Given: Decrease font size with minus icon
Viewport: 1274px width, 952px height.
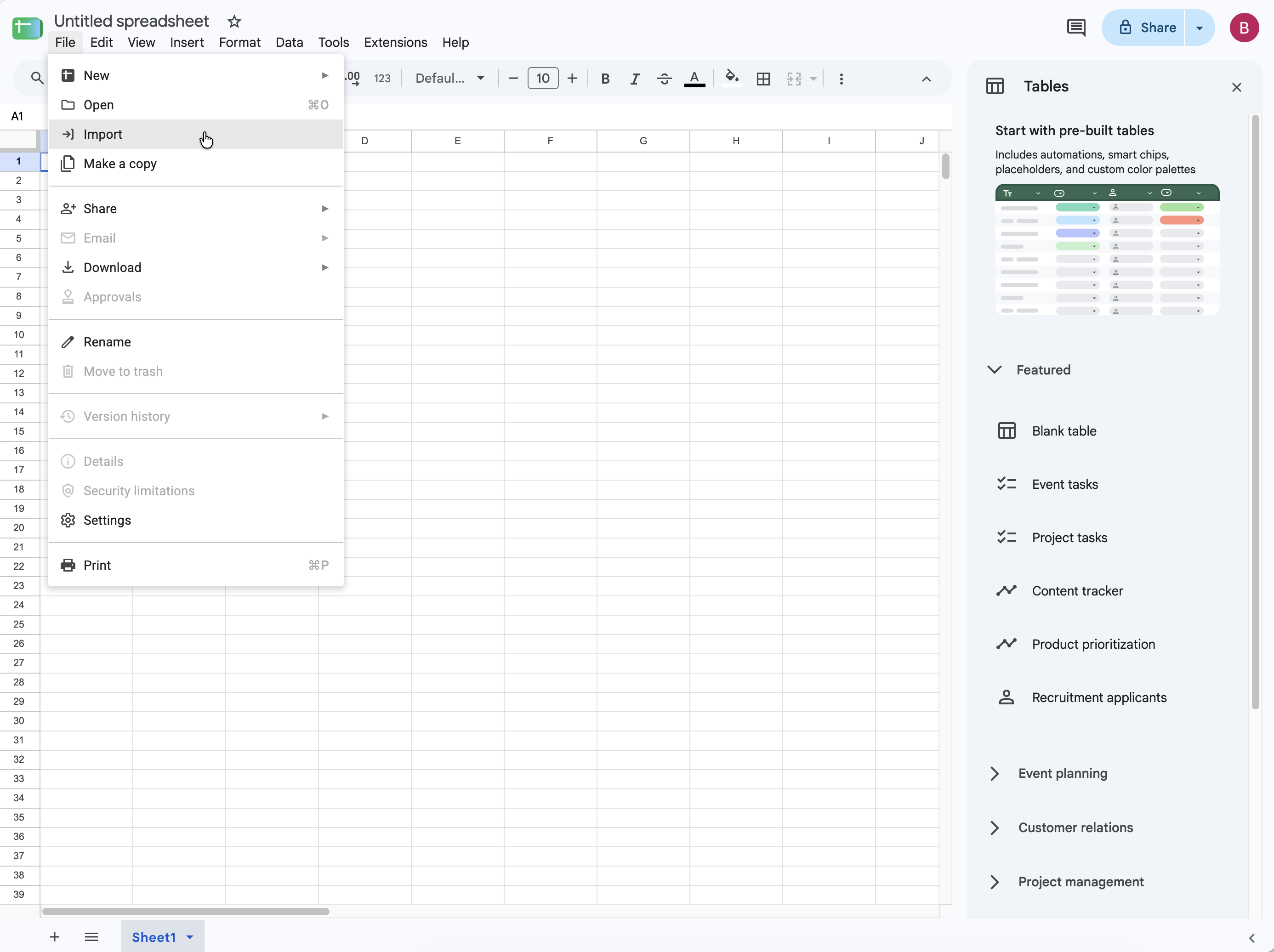Looking at the screenshot, I should tap(513, 78).
